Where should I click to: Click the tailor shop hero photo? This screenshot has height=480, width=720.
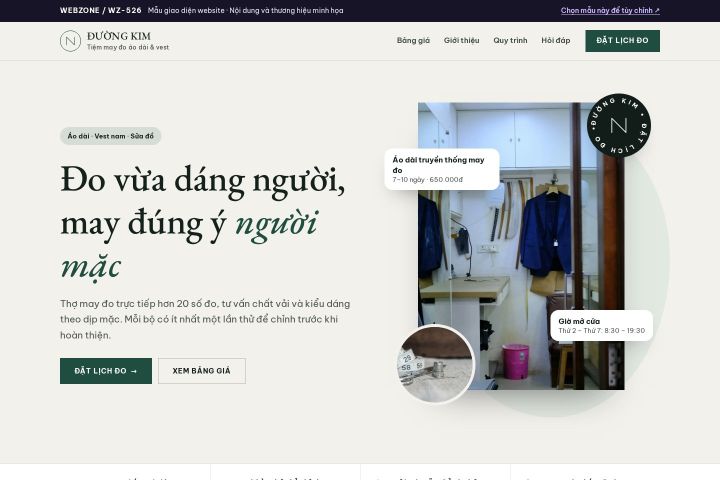tap(521, 246)
